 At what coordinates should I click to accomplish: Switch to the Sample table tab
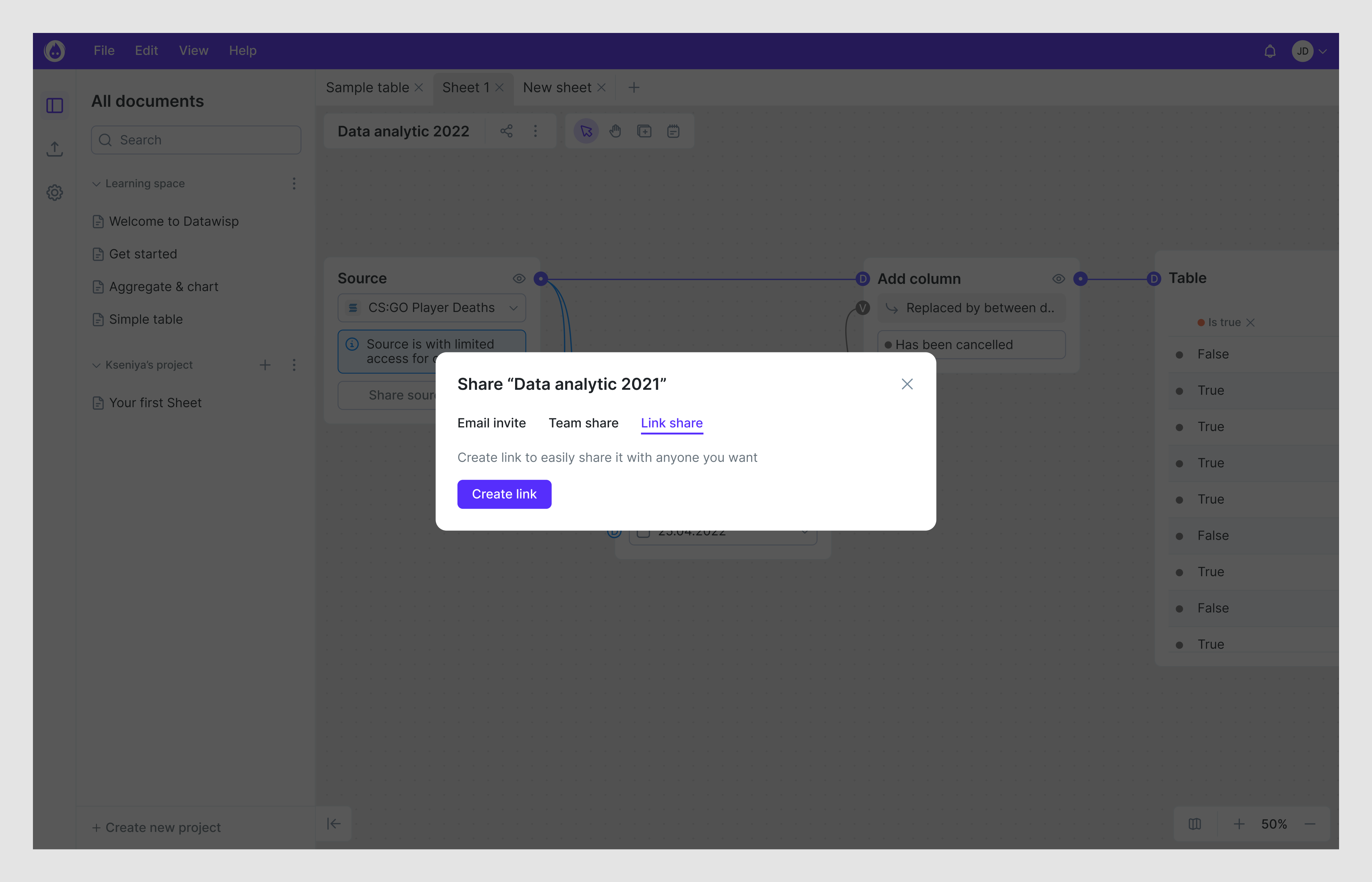[367, 88]
